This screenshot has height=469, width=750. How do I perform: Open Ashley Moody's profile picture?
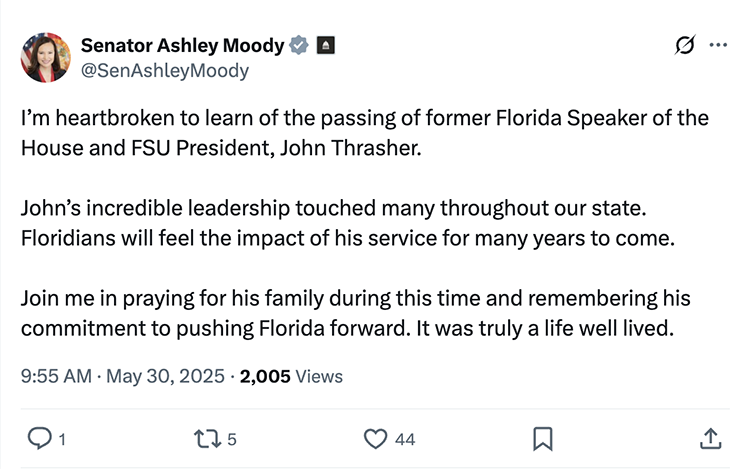(46, 57)
